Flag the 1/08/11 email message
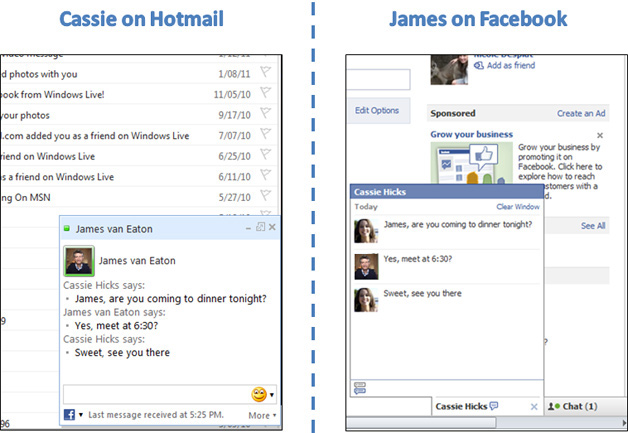 click(x=265, y=73)
